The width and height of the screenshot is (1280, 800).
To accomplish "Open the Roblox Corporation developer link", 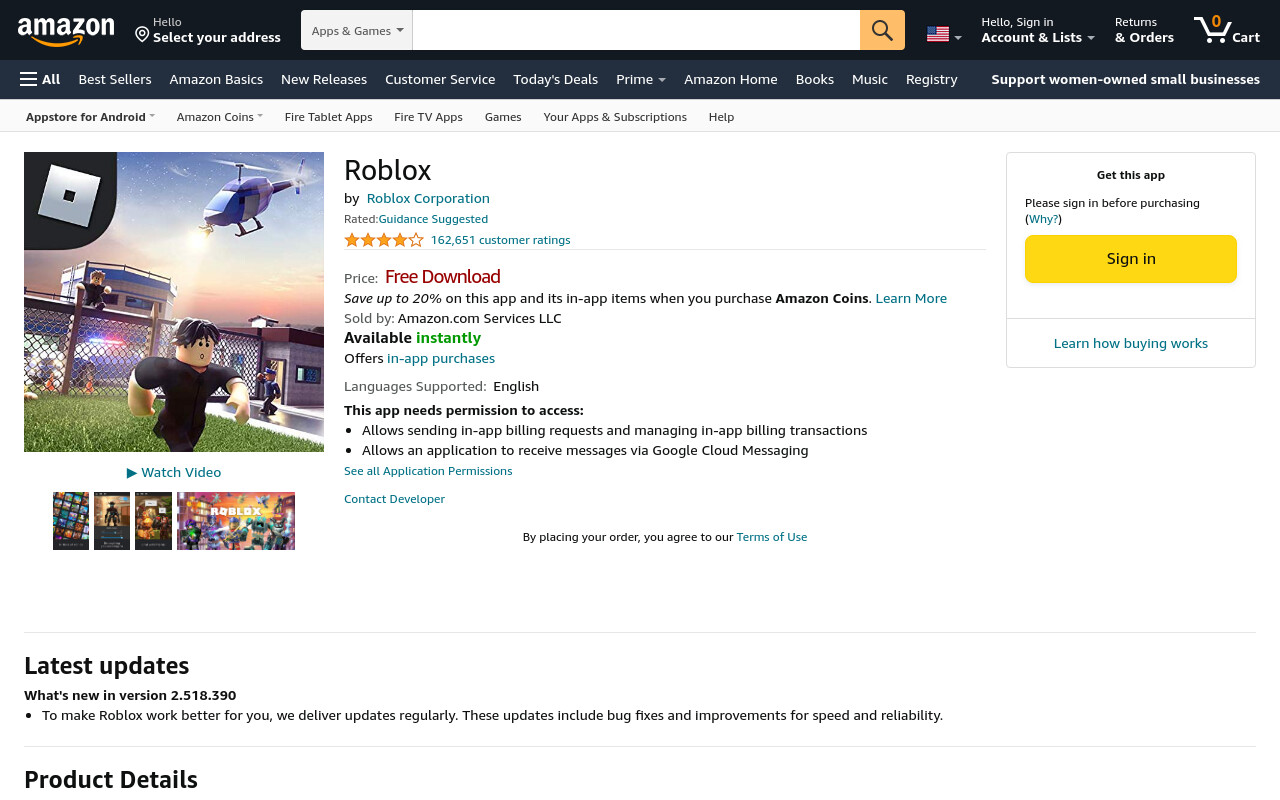I will 428,198.
